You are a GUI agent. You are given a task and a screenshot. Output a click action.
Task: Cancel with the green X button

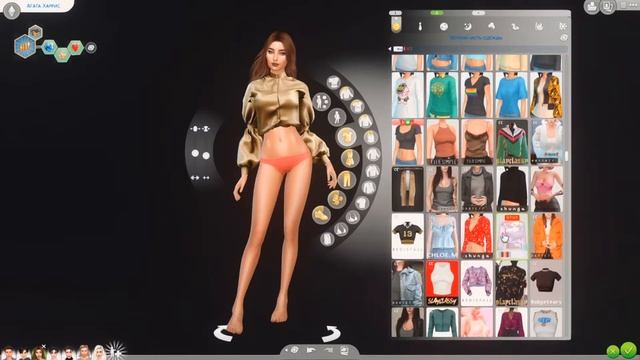tap(613, 351)
